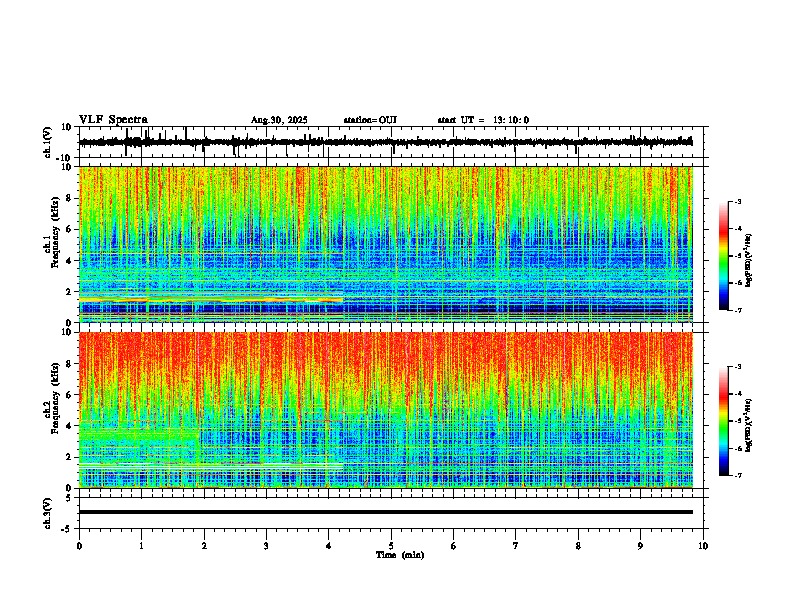Click the ch.1(V) waveform axis label
Viewport: 792px width, 612px height.
pos(48,142)
